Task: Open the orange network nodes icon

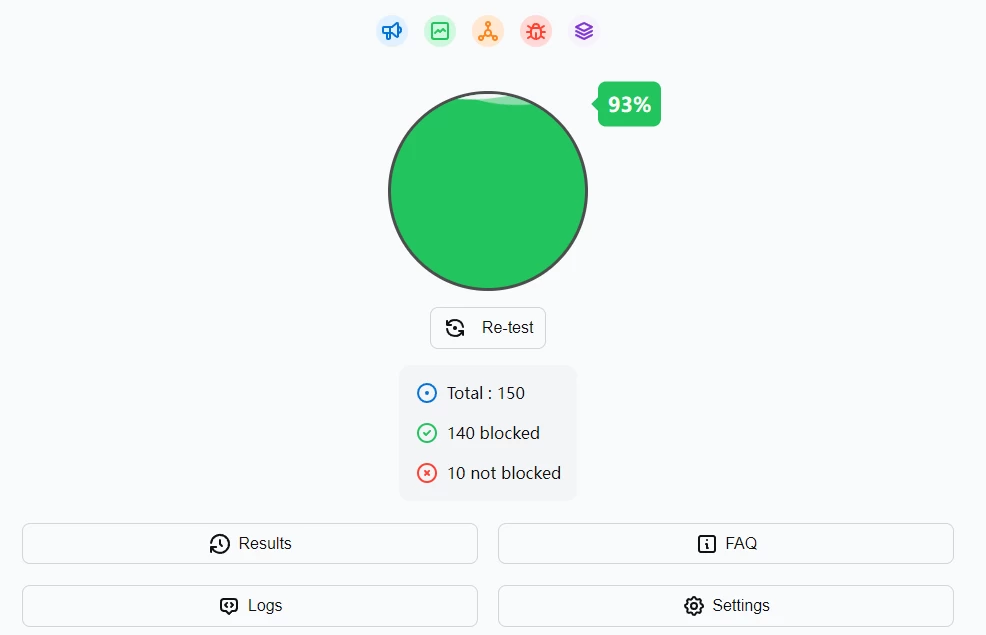Action: coord(488,31)
